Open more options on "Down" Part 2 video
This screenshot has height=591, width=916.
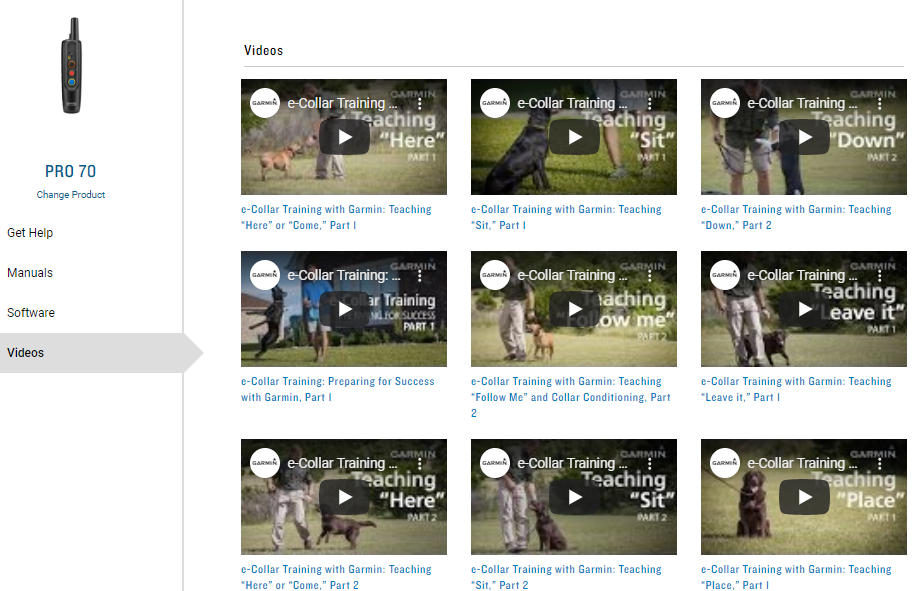point(880,103)
